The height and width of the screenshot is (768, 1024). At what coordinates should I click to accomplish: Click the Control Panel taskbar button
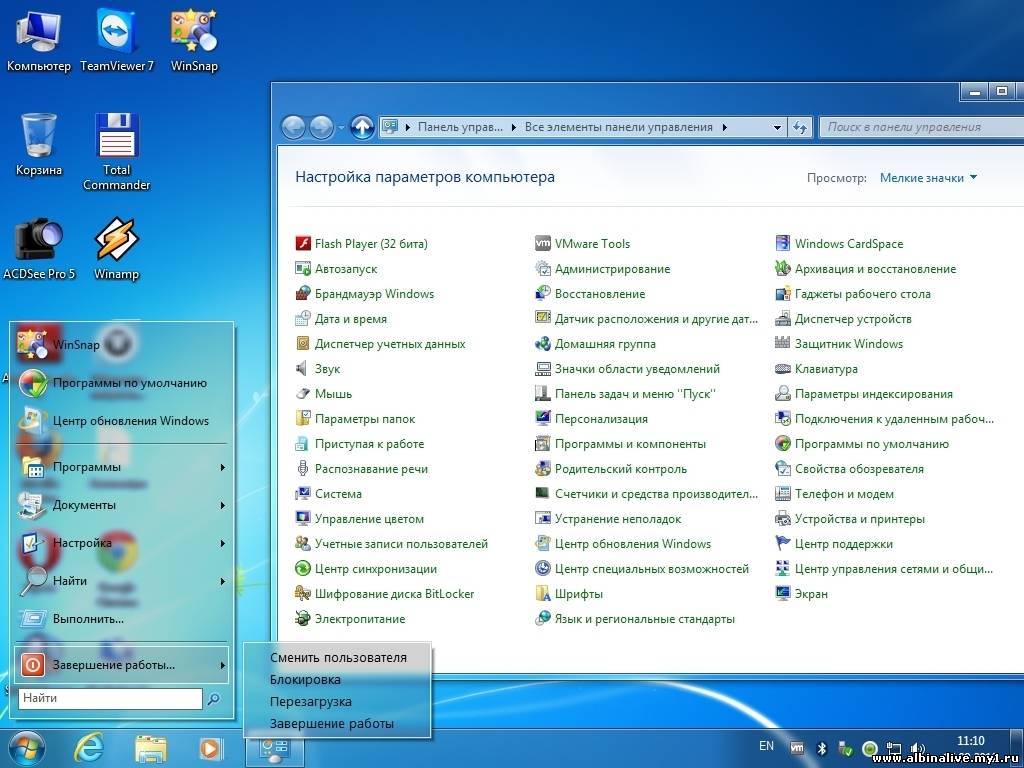click(x=274, y=749)
